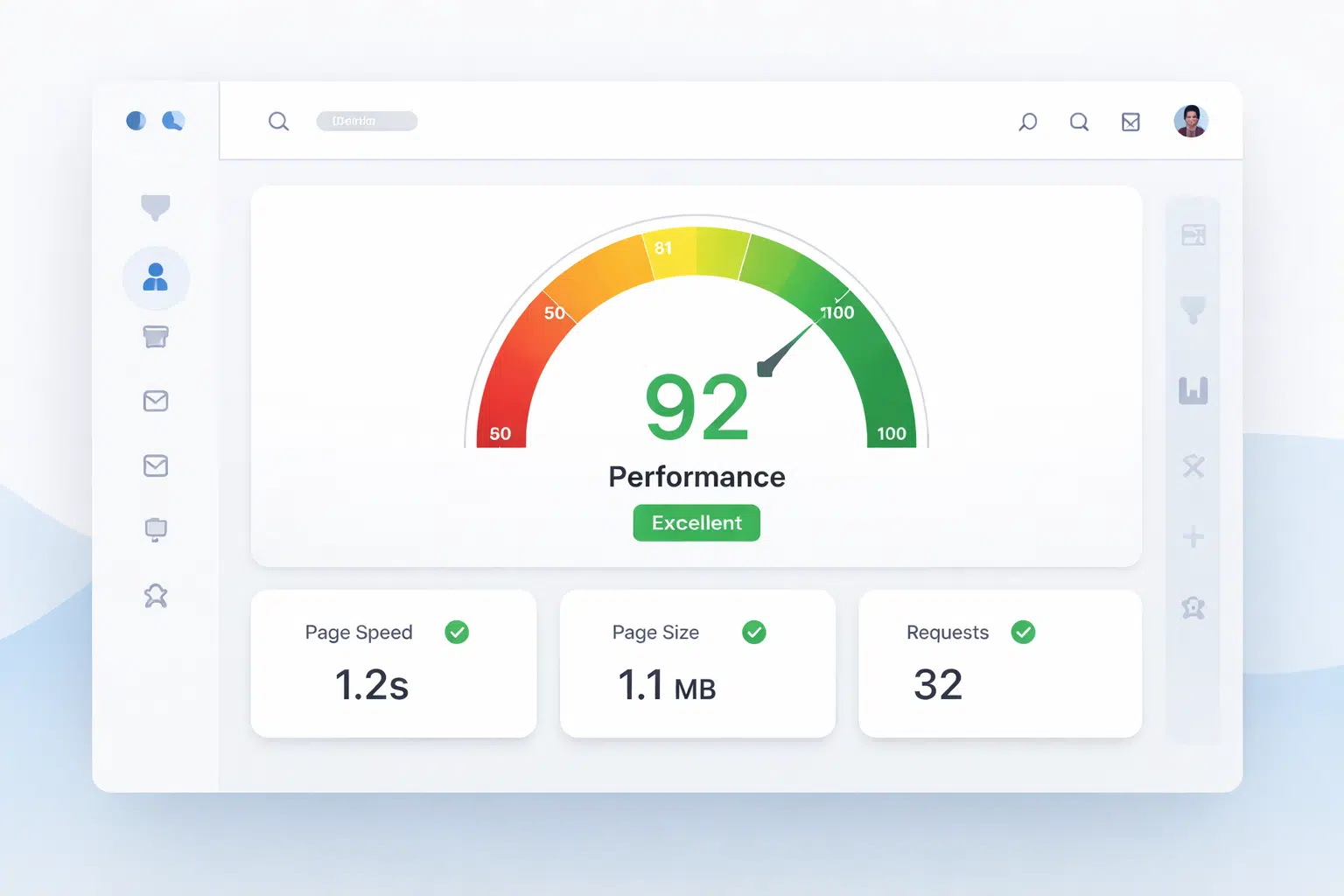
Task: Click the Page Speed label
Action: click(x=359, y=633)
